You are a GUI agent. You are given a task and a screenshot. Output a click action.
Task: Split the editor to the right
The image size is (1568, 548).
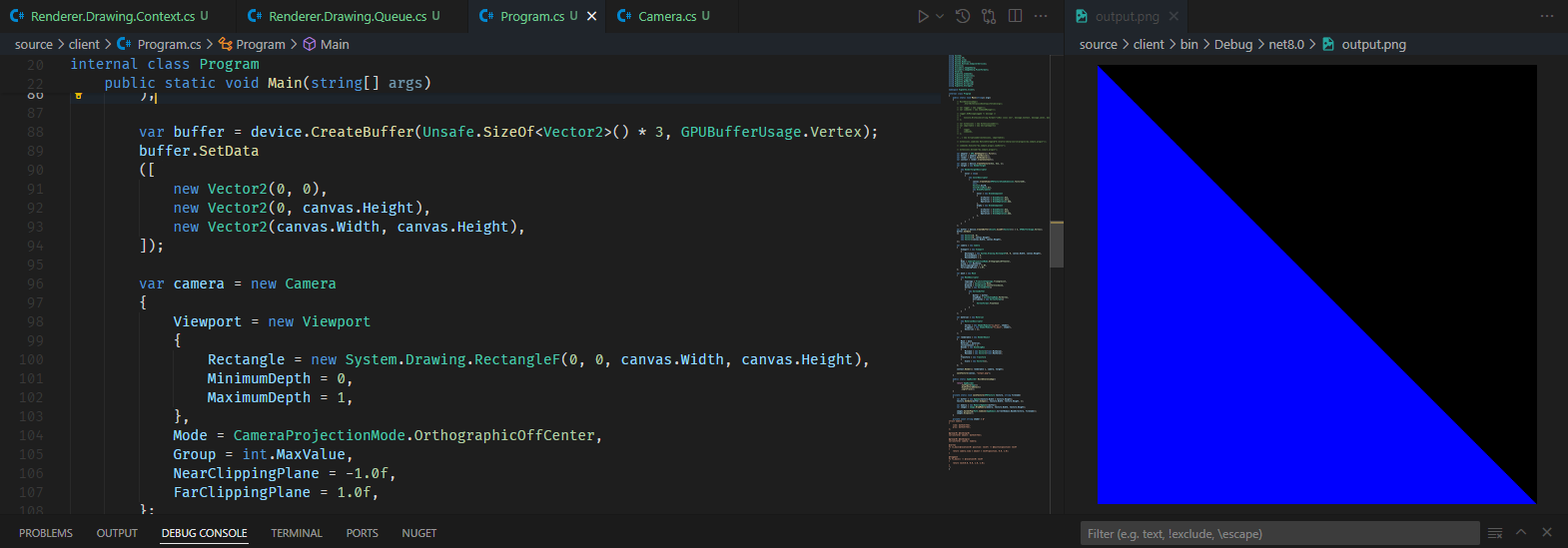tap(1015, 16)
